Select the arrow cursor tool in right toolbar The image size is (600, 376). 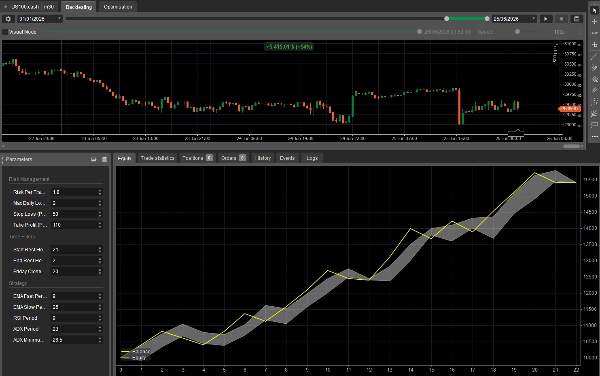point(594,10)
